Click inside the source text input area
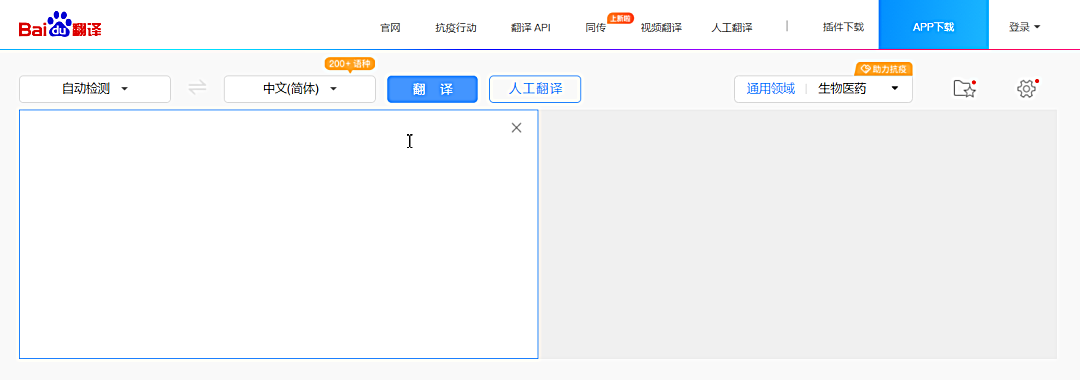1080x380 pixels. click(278, 234)
